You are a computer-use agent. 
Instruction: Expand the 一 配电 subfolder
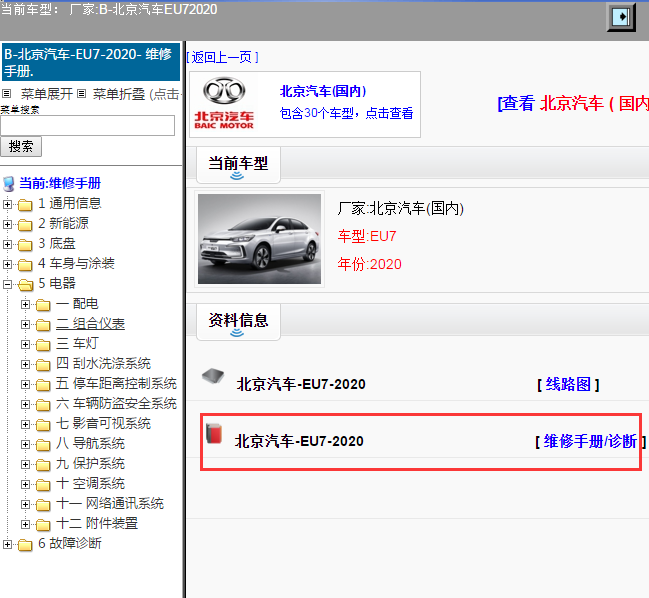tap(25, 305)
